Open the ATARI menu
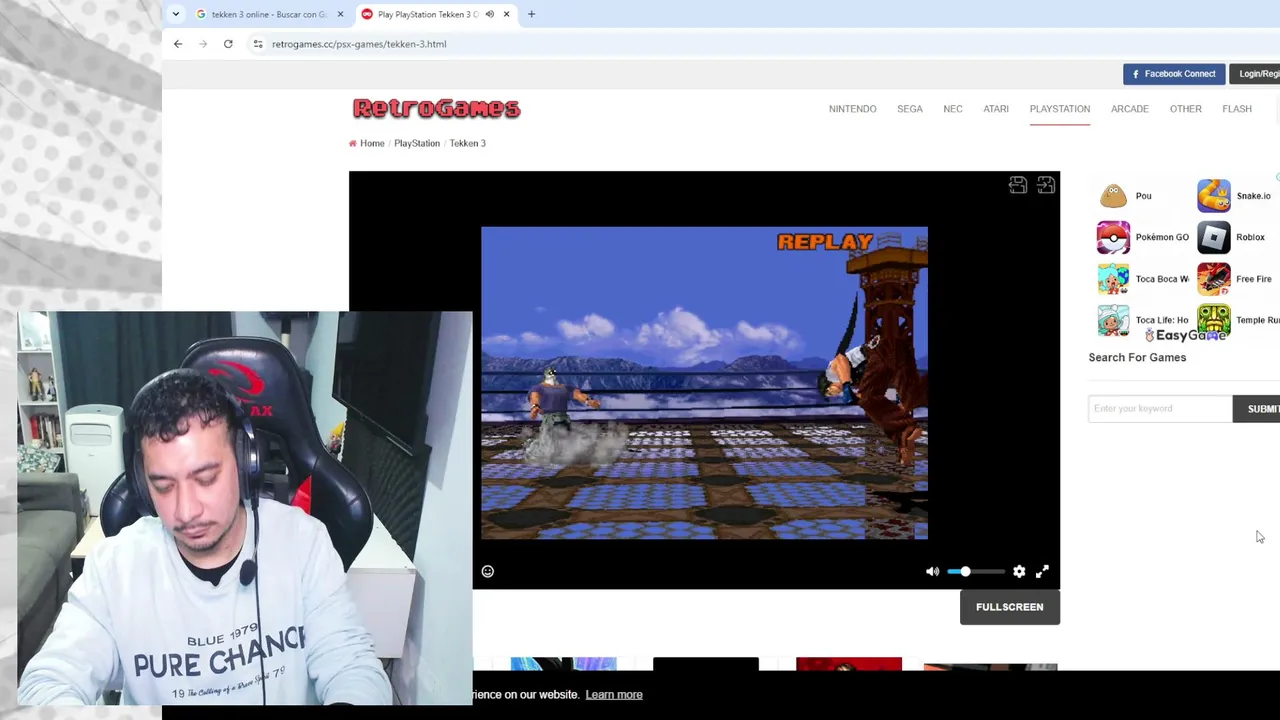This screenshot has width=1280, height=720. [996, 109]
